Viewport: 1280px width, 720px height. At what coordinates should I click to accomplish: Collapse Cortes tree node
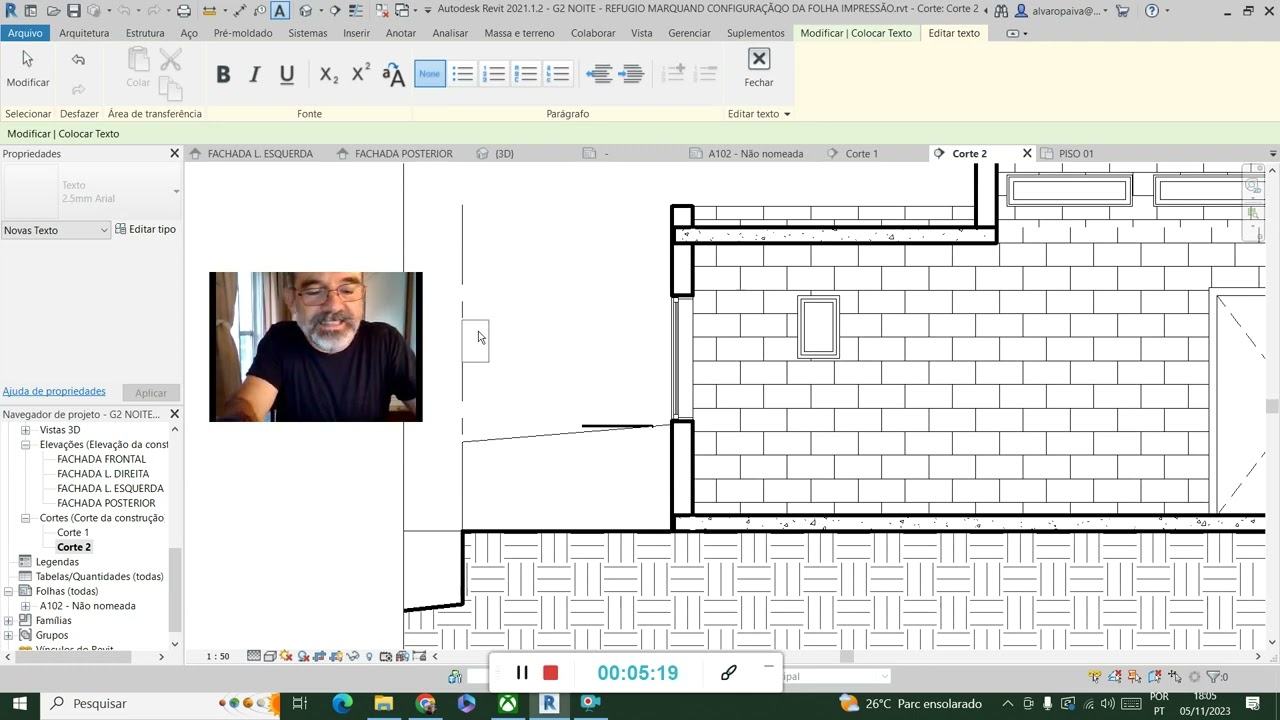(x=26, y=518)
